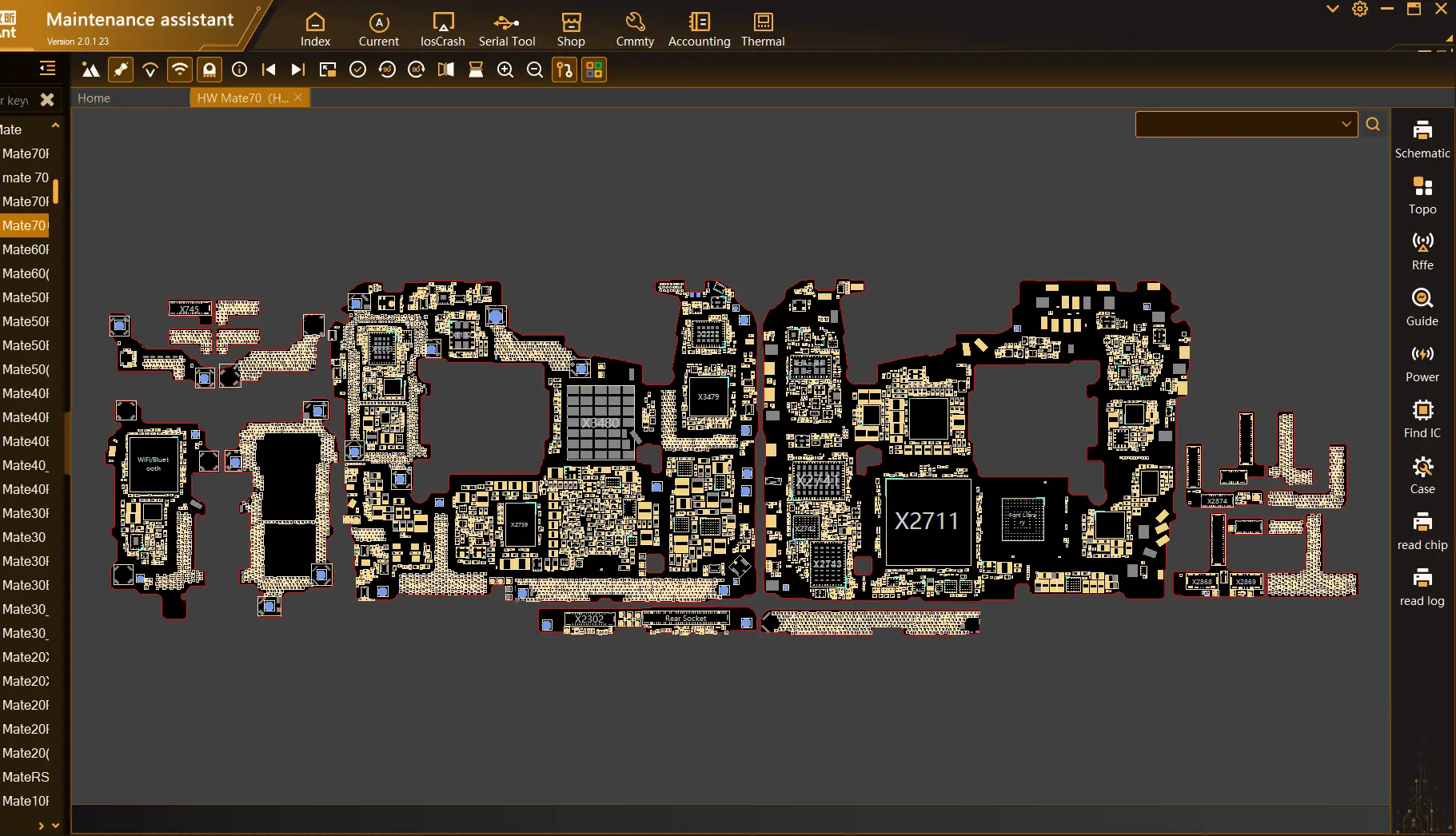This screenshot has height=836, width=1456.
Task: Switch to the Home tab
Action: tap(94, 98)
